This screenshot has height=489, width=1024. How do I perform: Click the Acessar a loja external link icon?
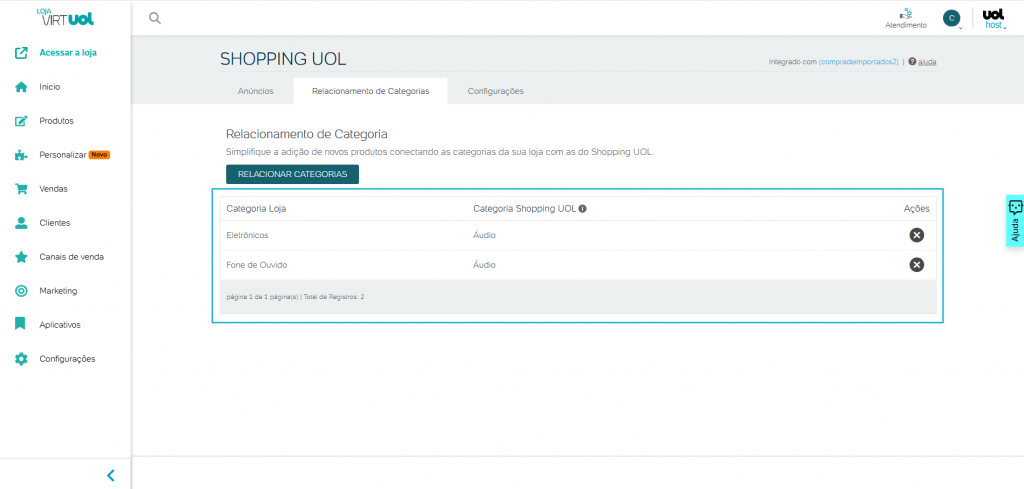point(21,53)
